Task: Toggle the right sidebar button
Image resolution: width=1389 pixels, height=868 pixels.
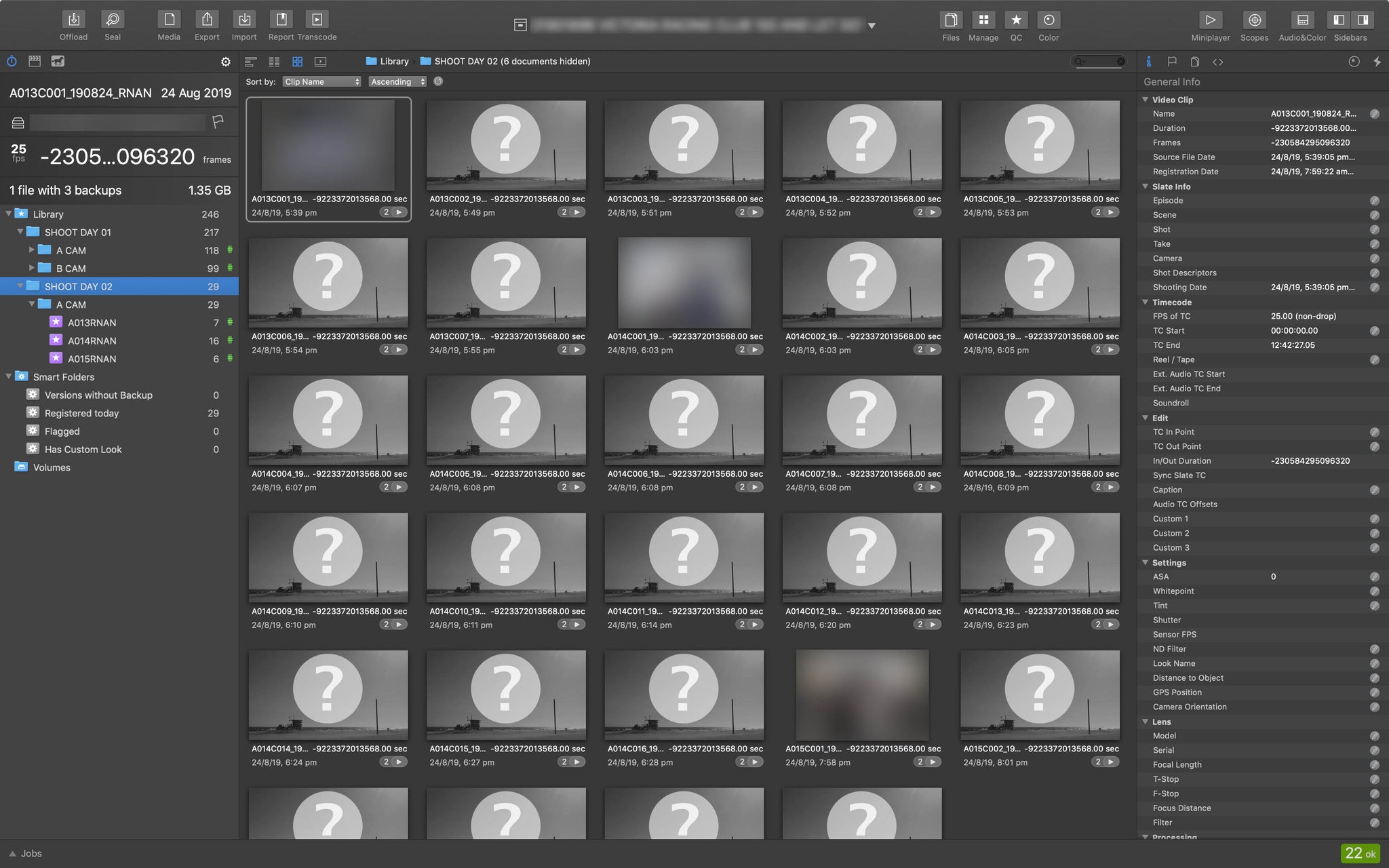Action: 1362,20
